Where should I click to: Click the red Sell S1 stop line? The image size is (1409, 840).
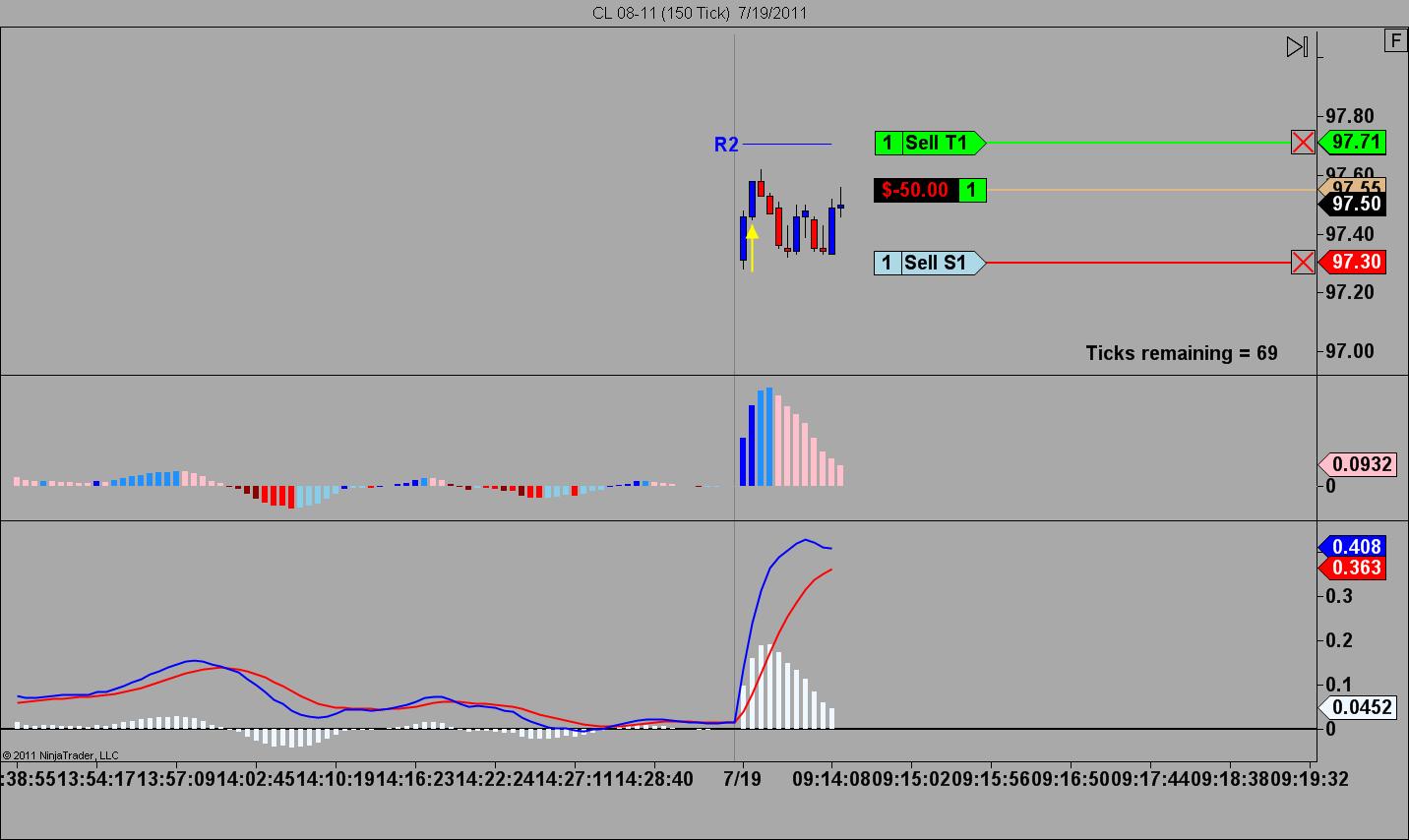1137,263
